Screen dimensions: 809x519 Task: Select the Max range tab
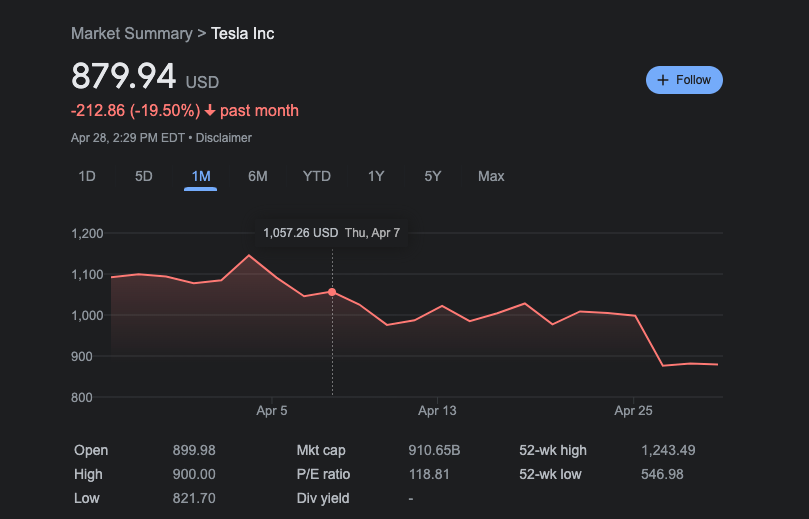click(491, 176)
